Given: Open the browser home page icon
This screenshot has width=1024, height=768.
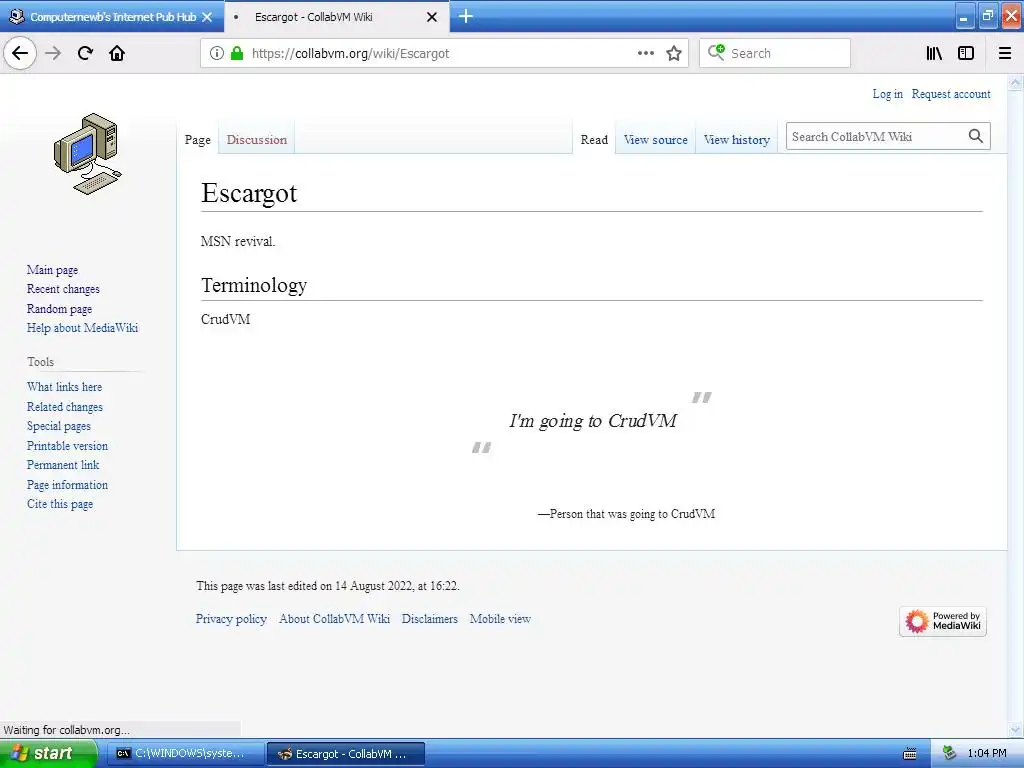Looking at the screenshot, I should (x=117, y=53).
